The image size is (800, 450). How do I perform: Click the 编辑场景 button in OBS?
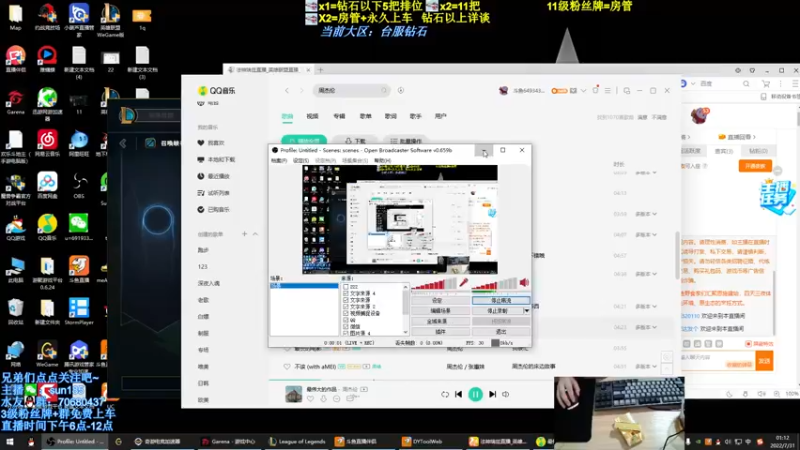coord(440,311)
